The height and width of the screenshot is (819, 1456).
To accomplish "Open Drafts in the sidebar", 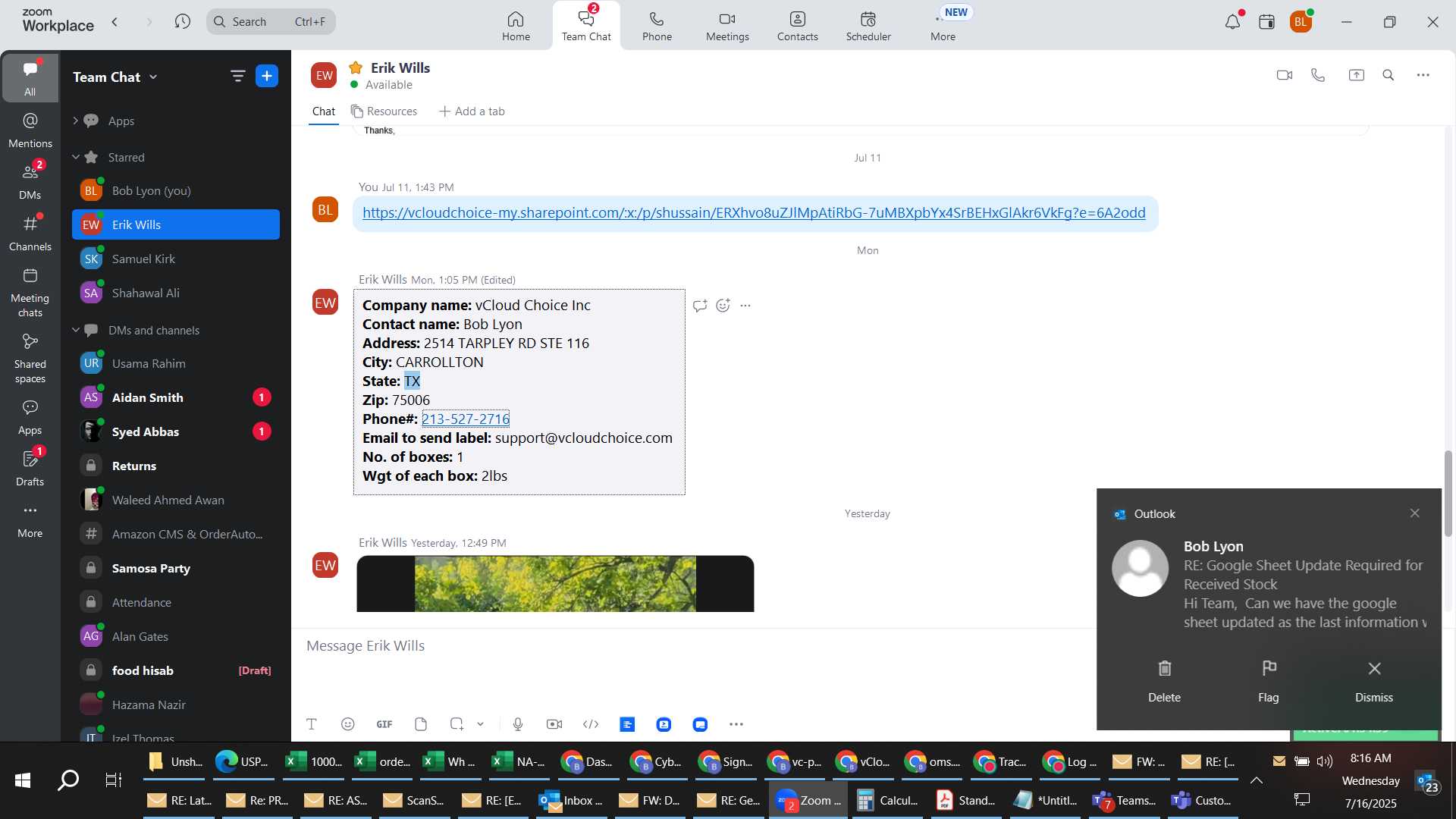I will click(x=30, y=469).
